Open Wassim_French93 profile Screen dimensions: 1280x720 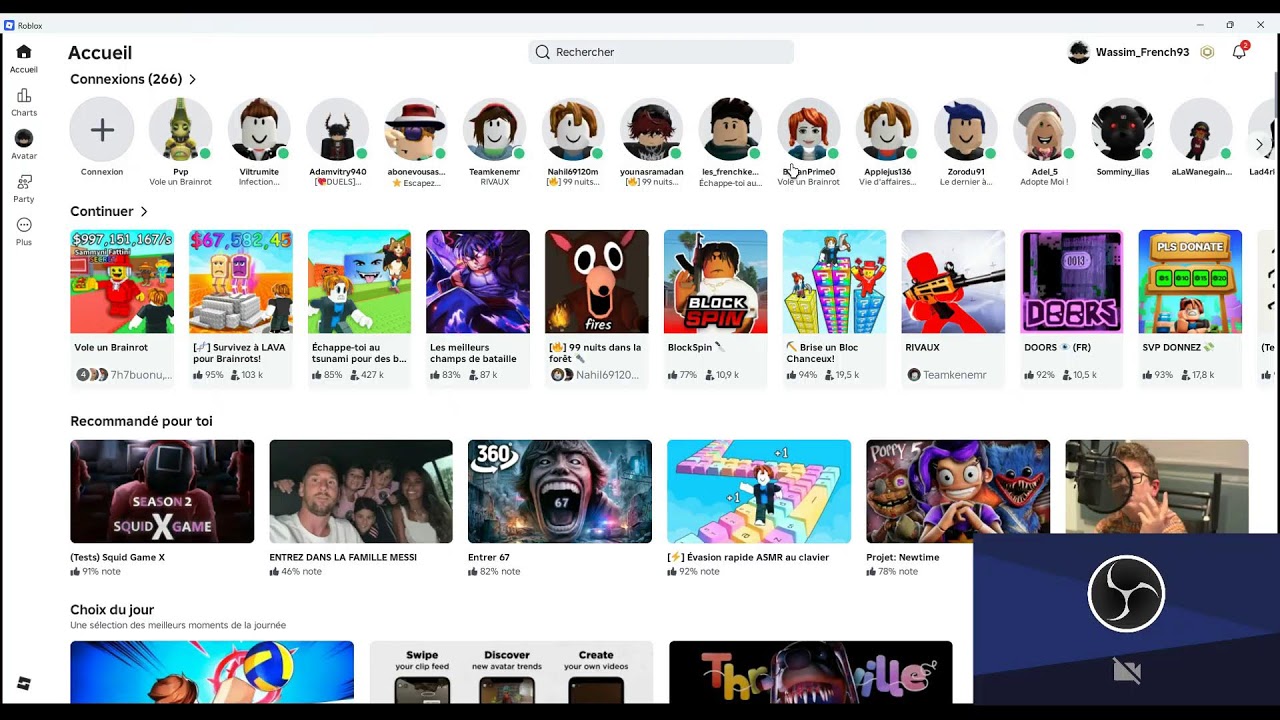(x=1128, y=52)
